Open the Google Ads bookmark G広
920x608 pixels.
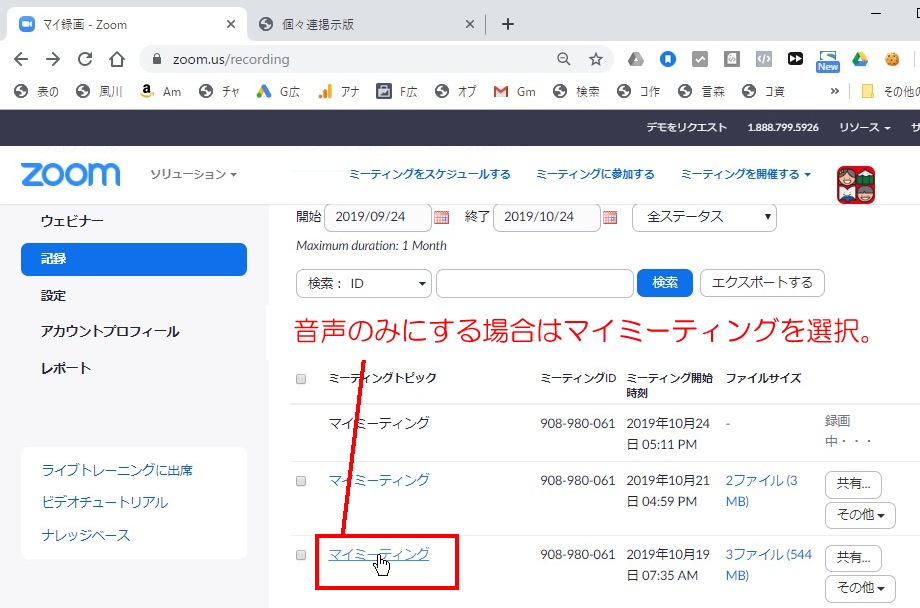(278, 92)
